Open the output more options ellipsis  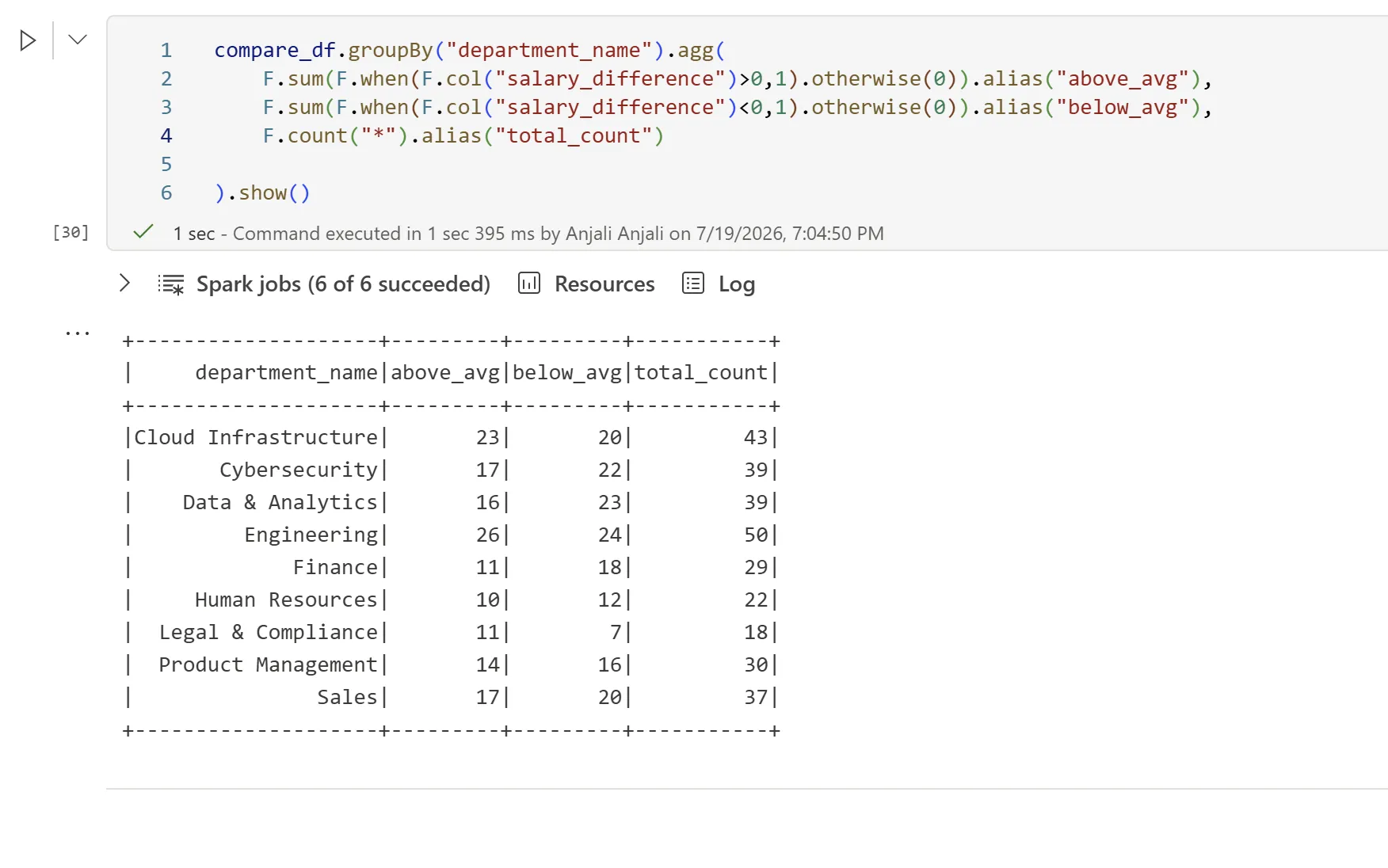[x=78, y=333]
